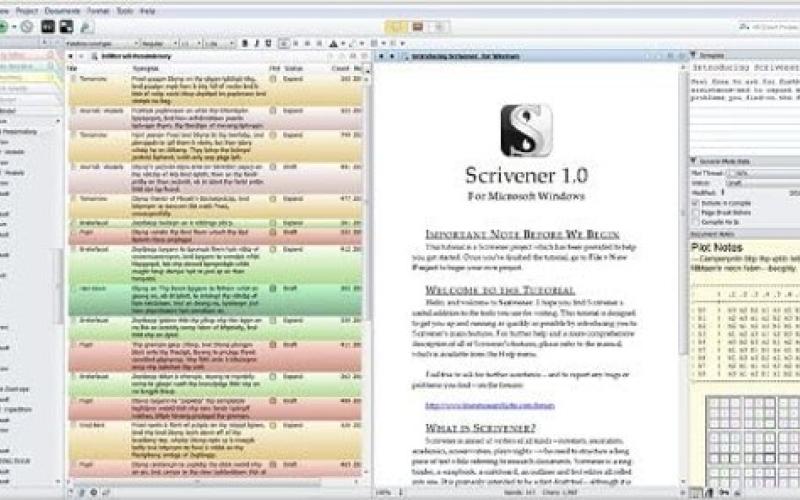Viewport: 800px width, 500px height.
Task: Click the key-shaped toolbar icon
Action: click(86, 27)
